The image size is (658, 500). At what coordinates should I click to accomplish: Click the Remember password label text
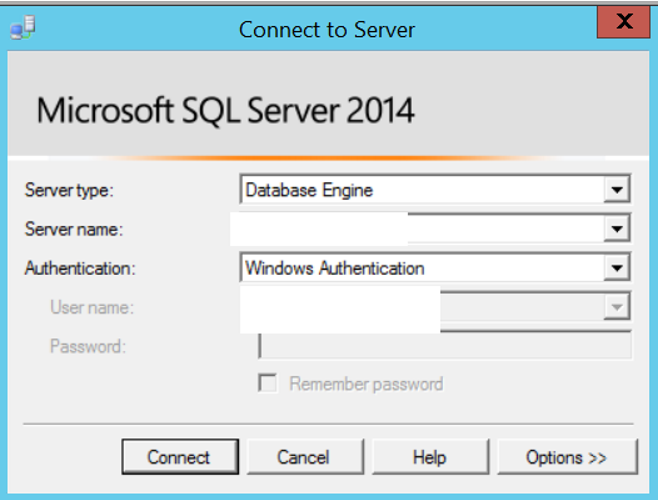point(366,384)
